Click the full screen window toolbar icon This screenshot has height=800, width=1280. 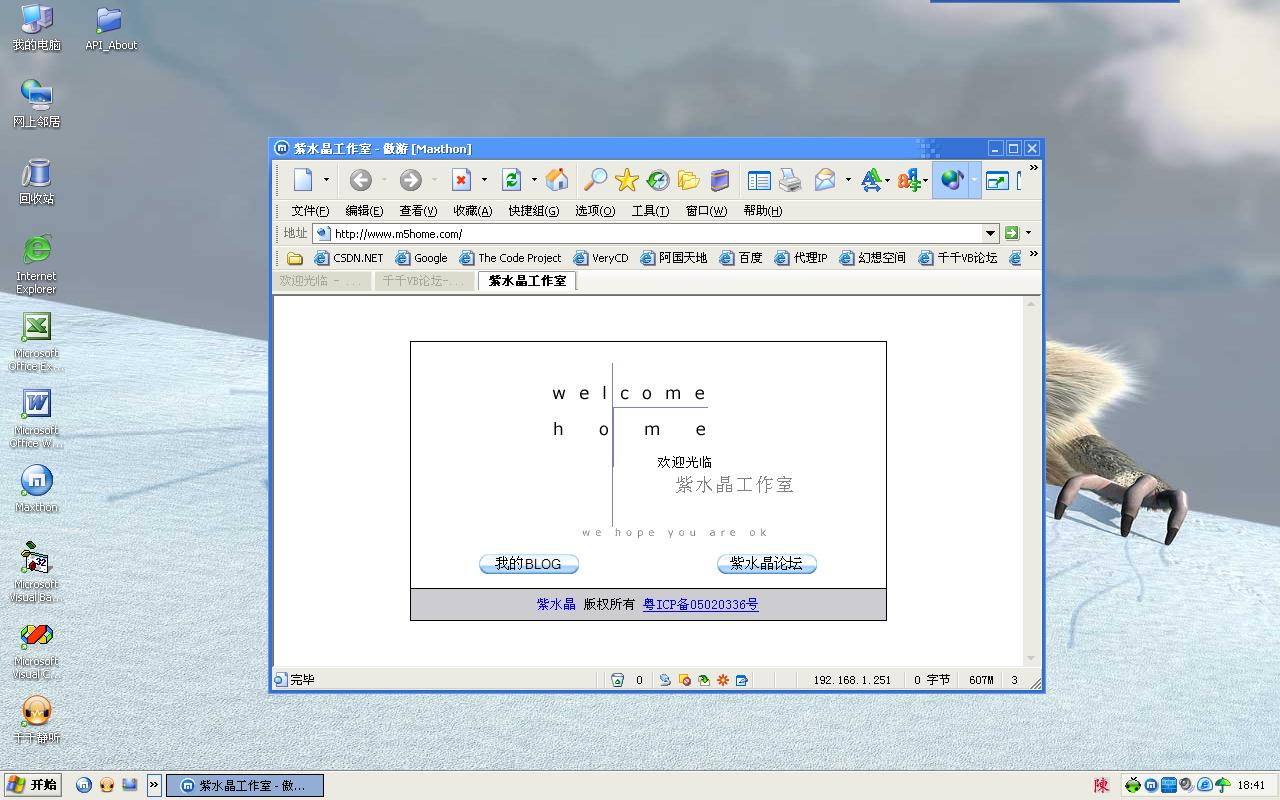[997, 181]
